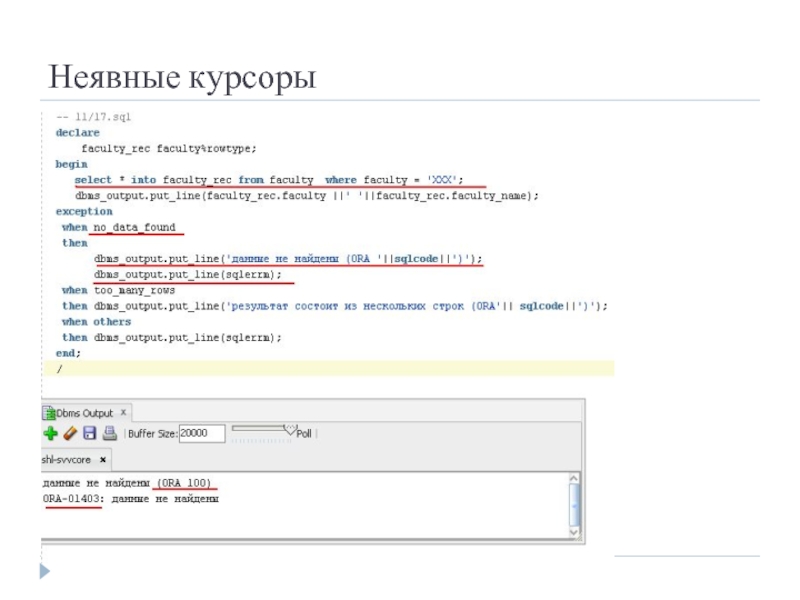Click the 'declare' keyword in code
Screen dimensions: 800x600
(x=78, y=133)
